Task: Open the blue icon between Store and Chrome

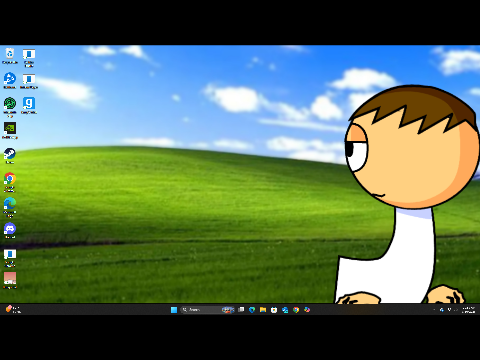Action: [x=285, y=310]
